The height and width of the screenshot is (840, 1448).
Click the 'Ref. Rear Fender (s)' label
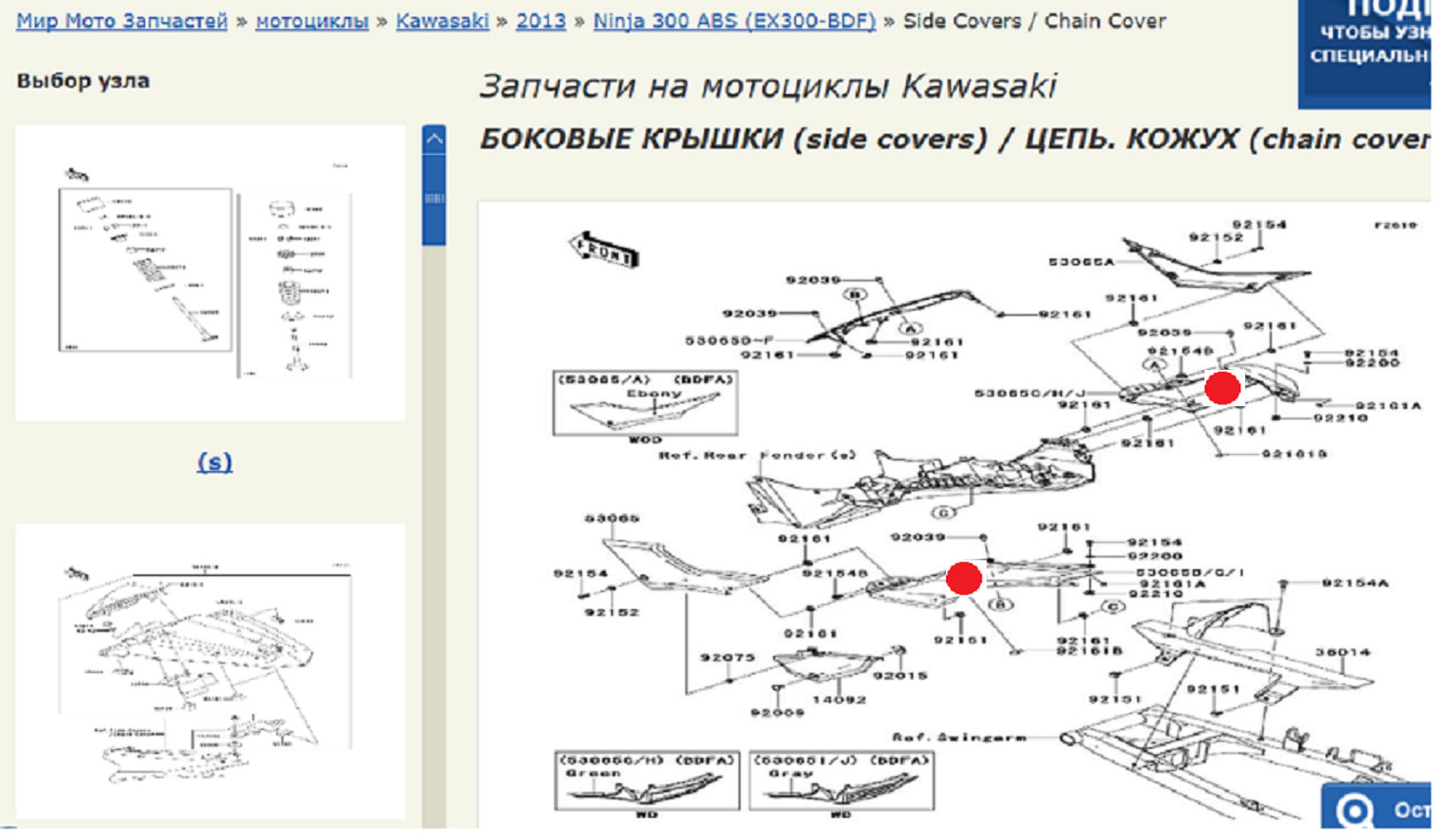click(758, 456)
